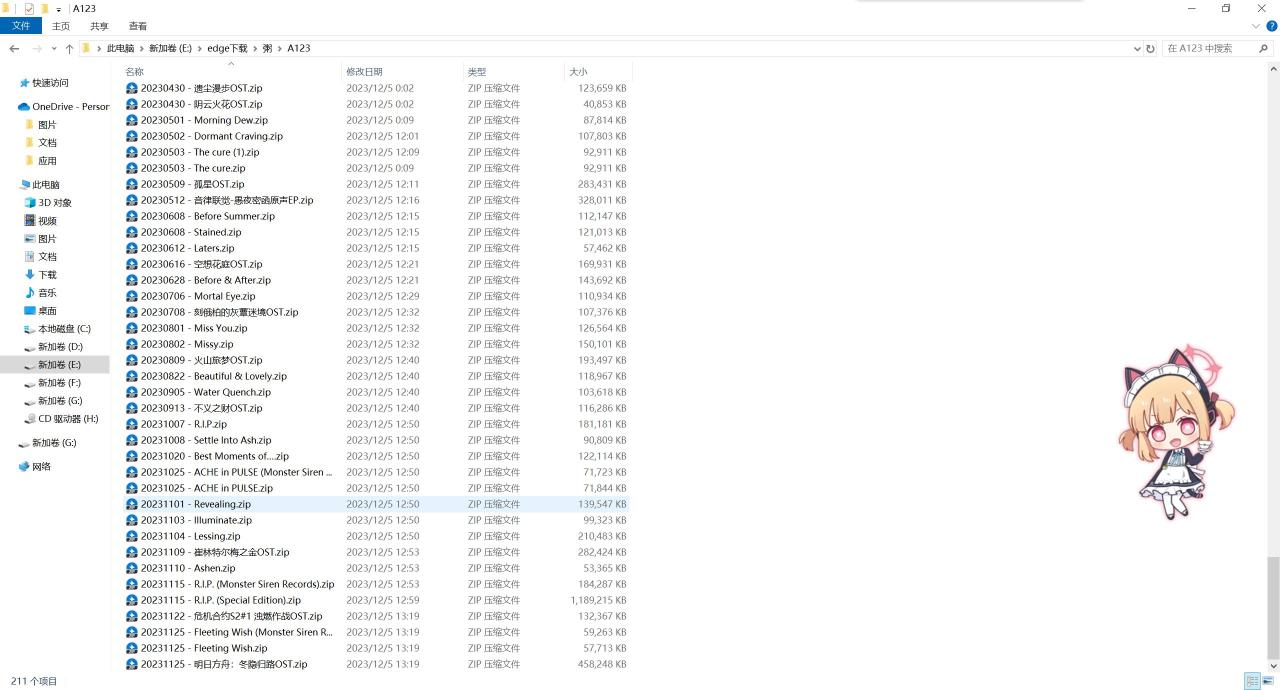1280x690 pixels.
Task: Click the vertical scrollbar thumb
Action: pos(1272,606)
